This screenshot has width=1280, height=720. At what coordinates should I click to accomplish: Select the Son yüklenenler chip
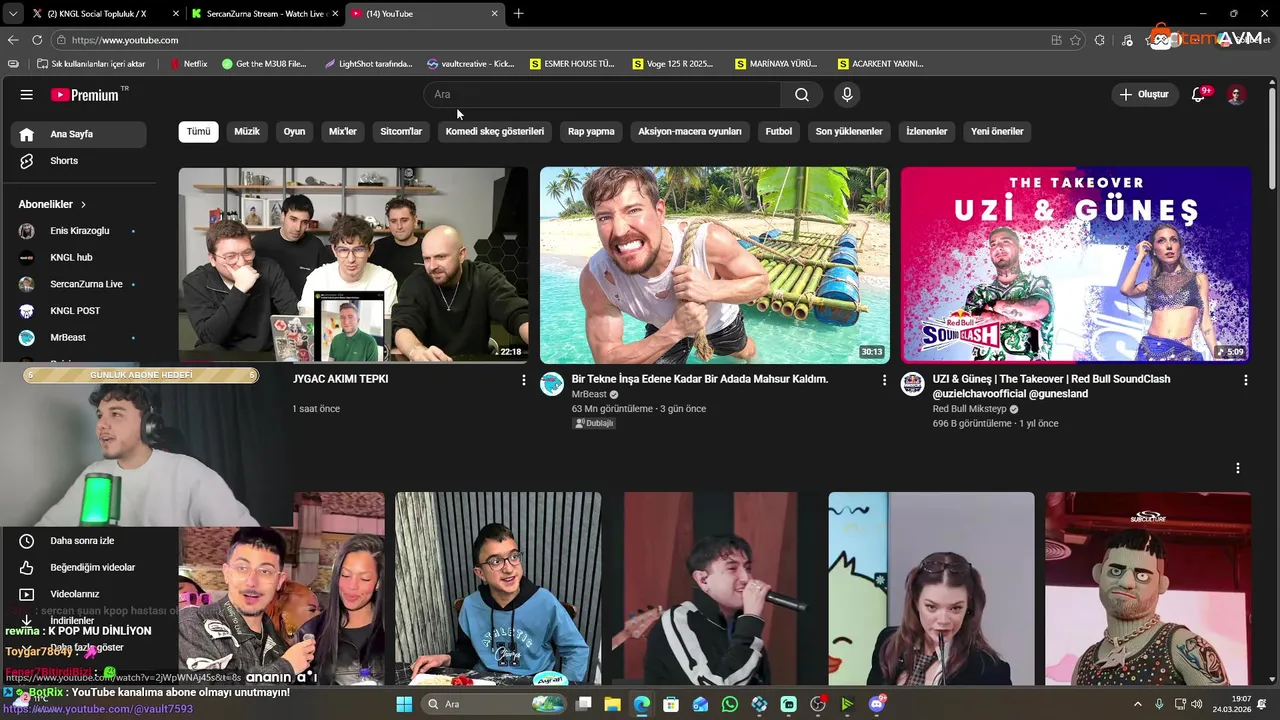click(x=849, y=131)
